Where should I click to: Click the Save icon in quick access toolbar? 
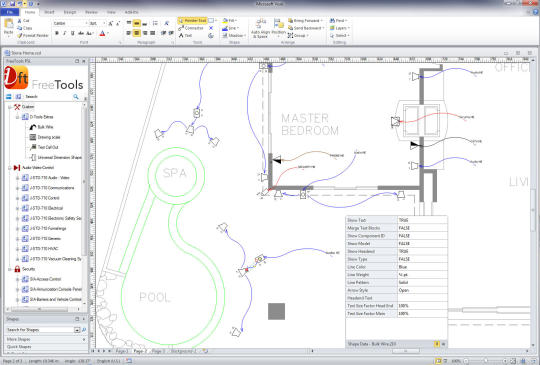tap(12, 3)
